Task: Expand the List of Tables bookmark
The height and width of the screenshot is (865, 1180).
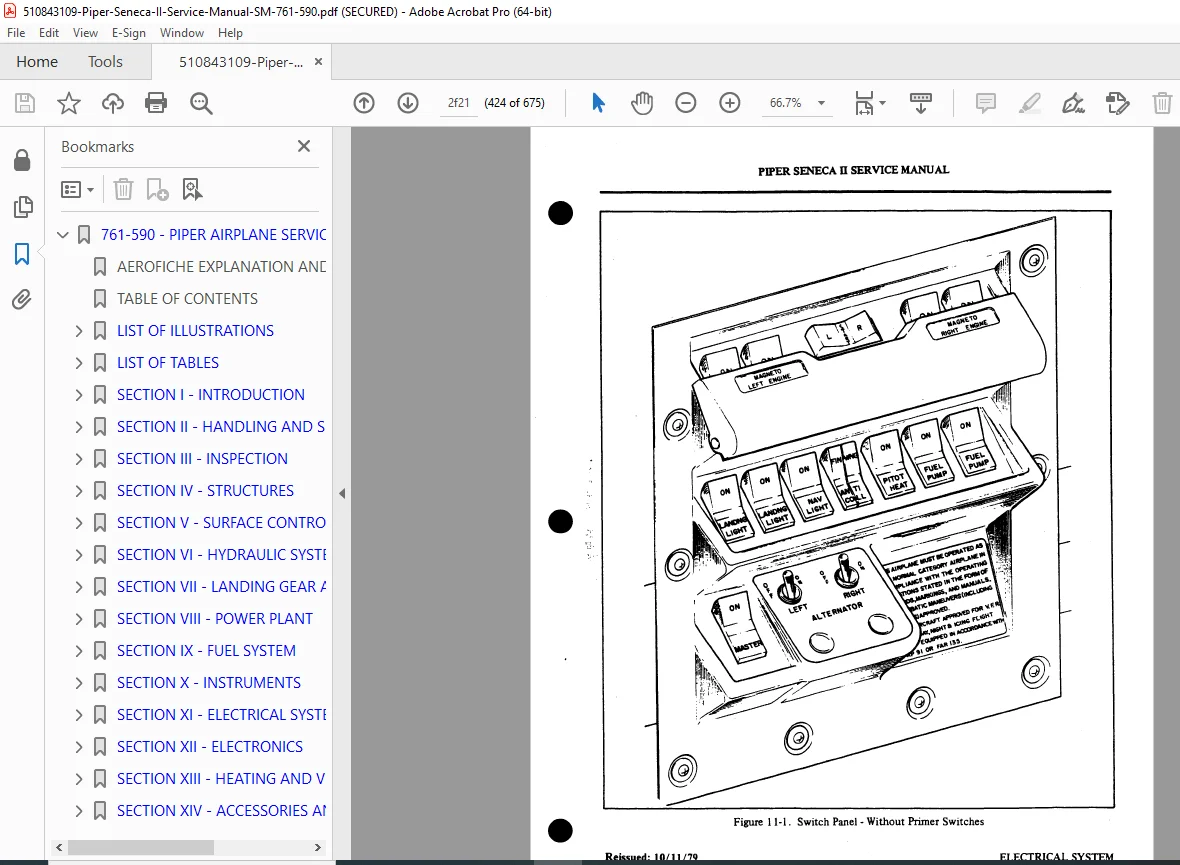Action: [79, 363]
